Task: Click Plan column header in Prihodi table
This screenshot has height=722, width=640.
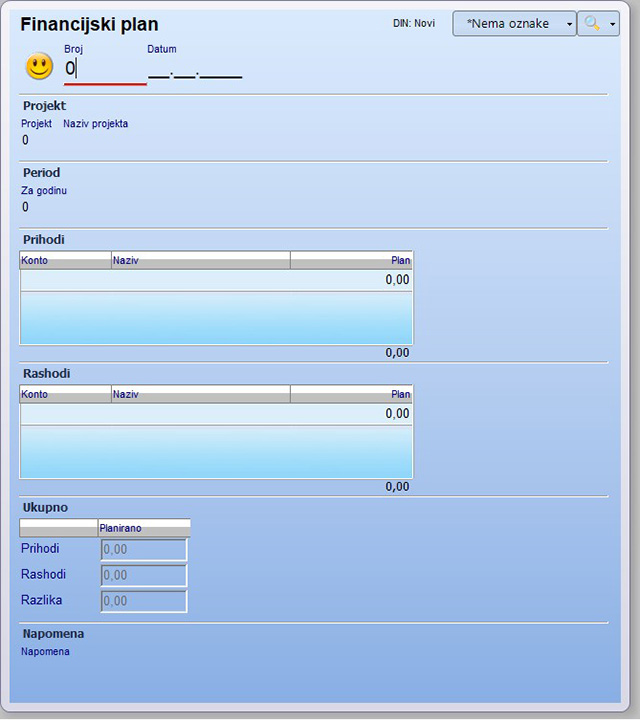Action: [351, 260]
